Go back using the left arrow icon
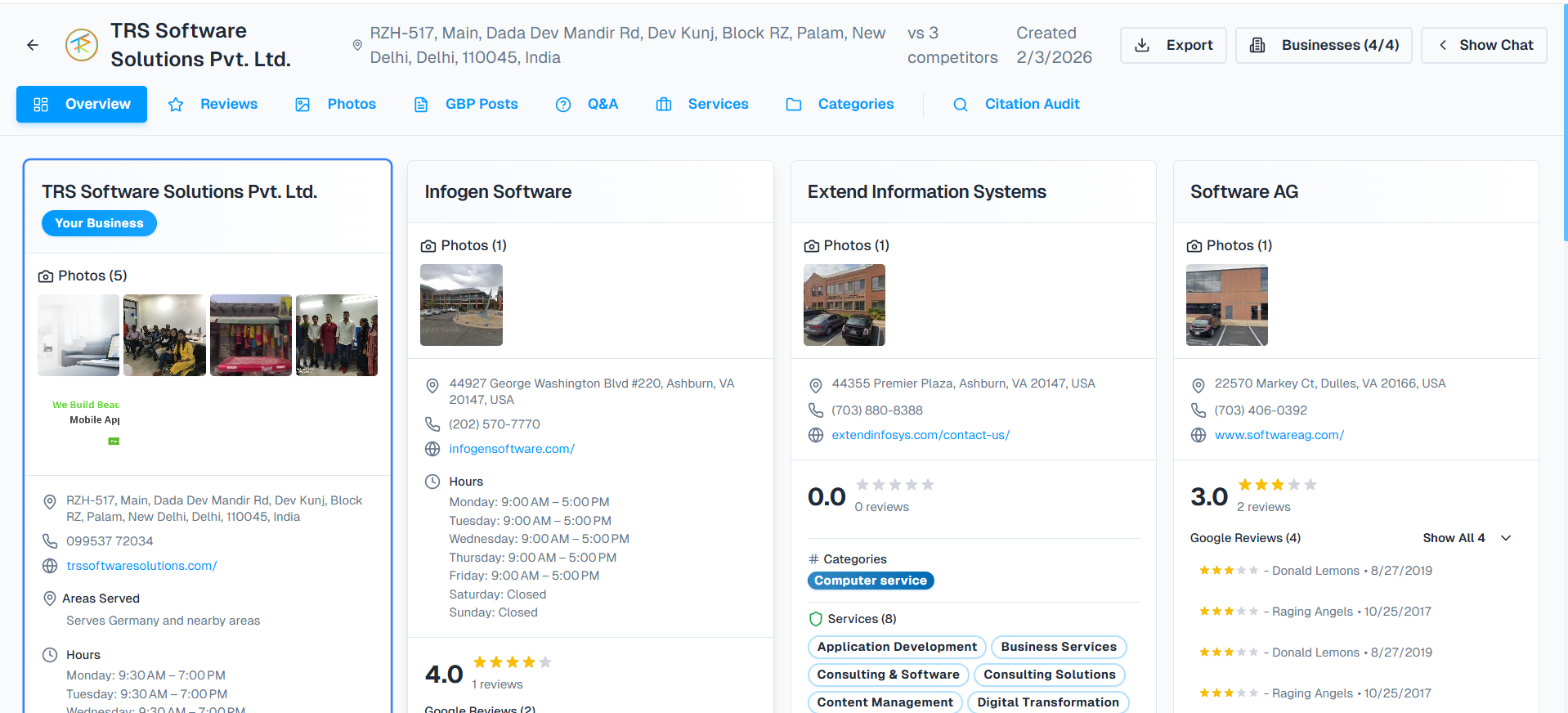 pyautogui.click(x=33, y=45)
